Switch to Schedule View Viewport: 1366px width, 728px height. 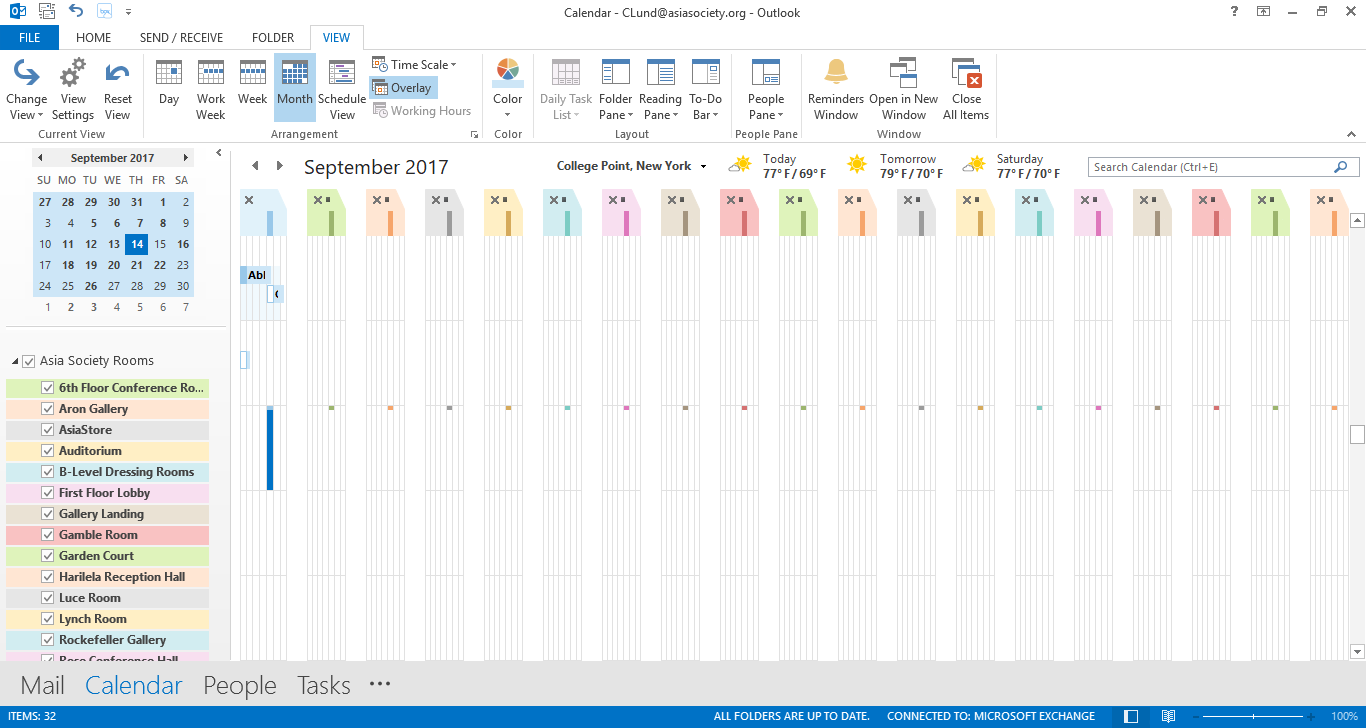point(342,88)
